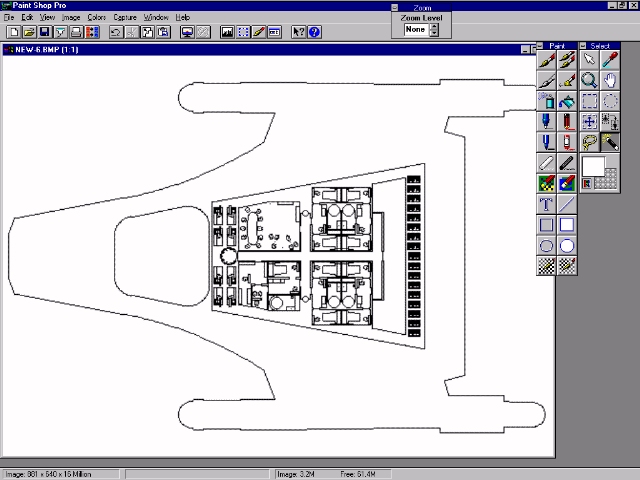Open the Colors menu
This screenshot has height=480, width=640.
point(96,18)
